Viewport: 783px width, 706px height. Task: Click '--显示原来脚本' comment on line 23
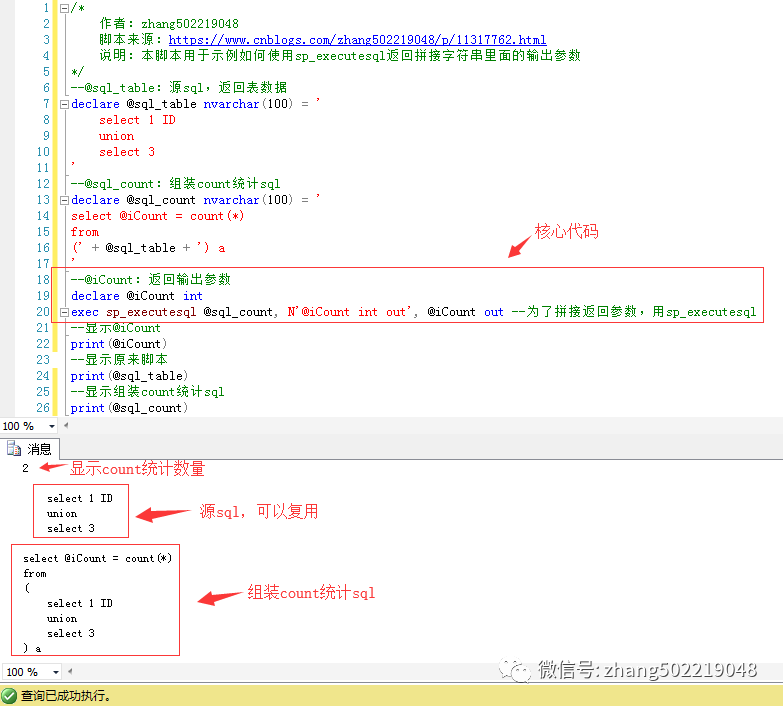coord(119,360)
